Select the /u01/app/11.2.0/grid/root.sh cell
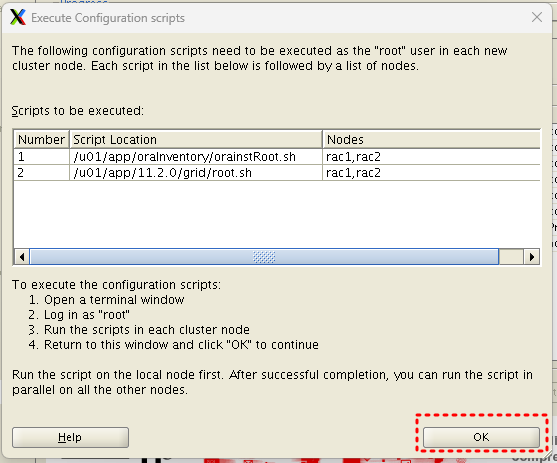This screenshot has width=557, height=463. (196, 173)
